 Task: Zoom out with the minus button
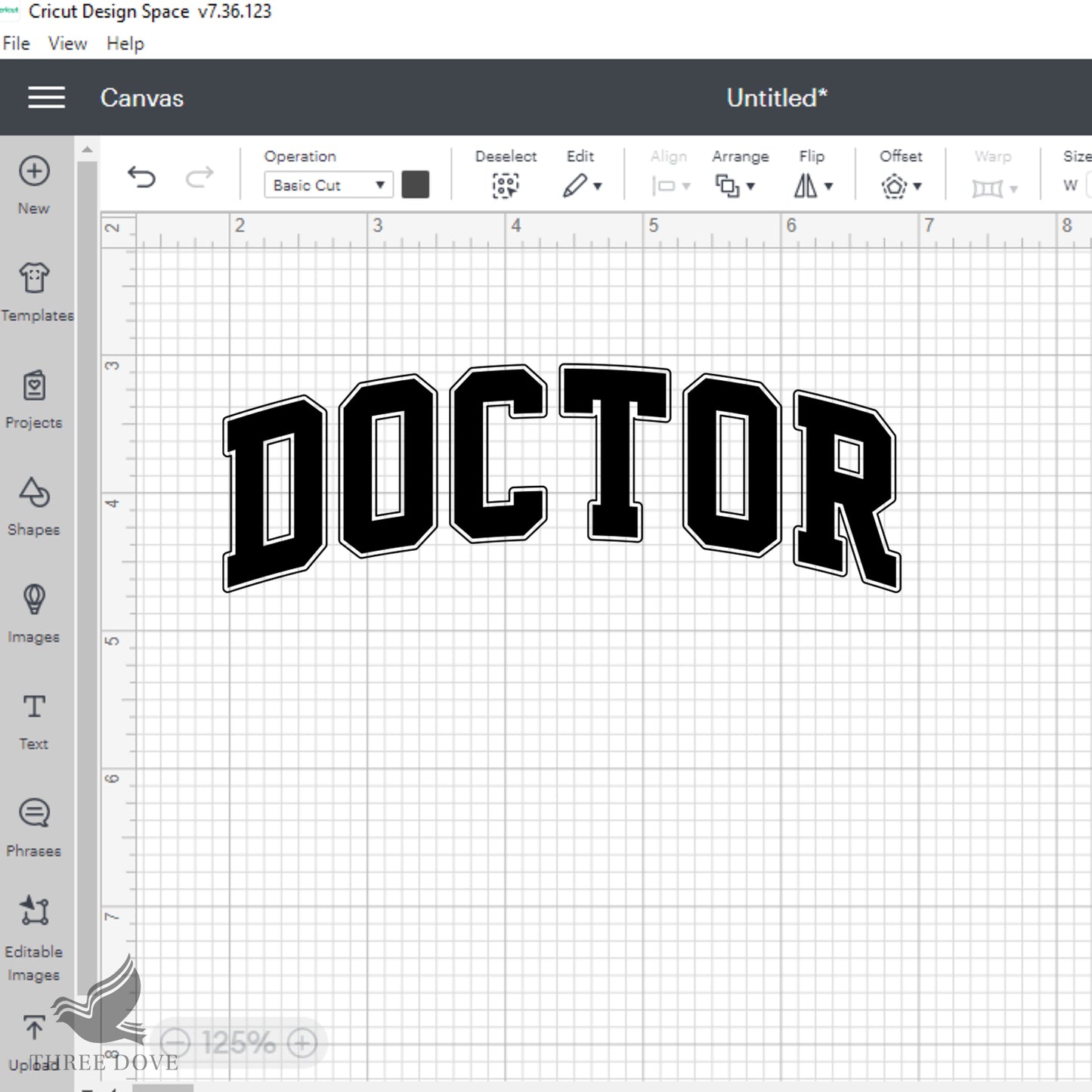tap(175, 1044)
